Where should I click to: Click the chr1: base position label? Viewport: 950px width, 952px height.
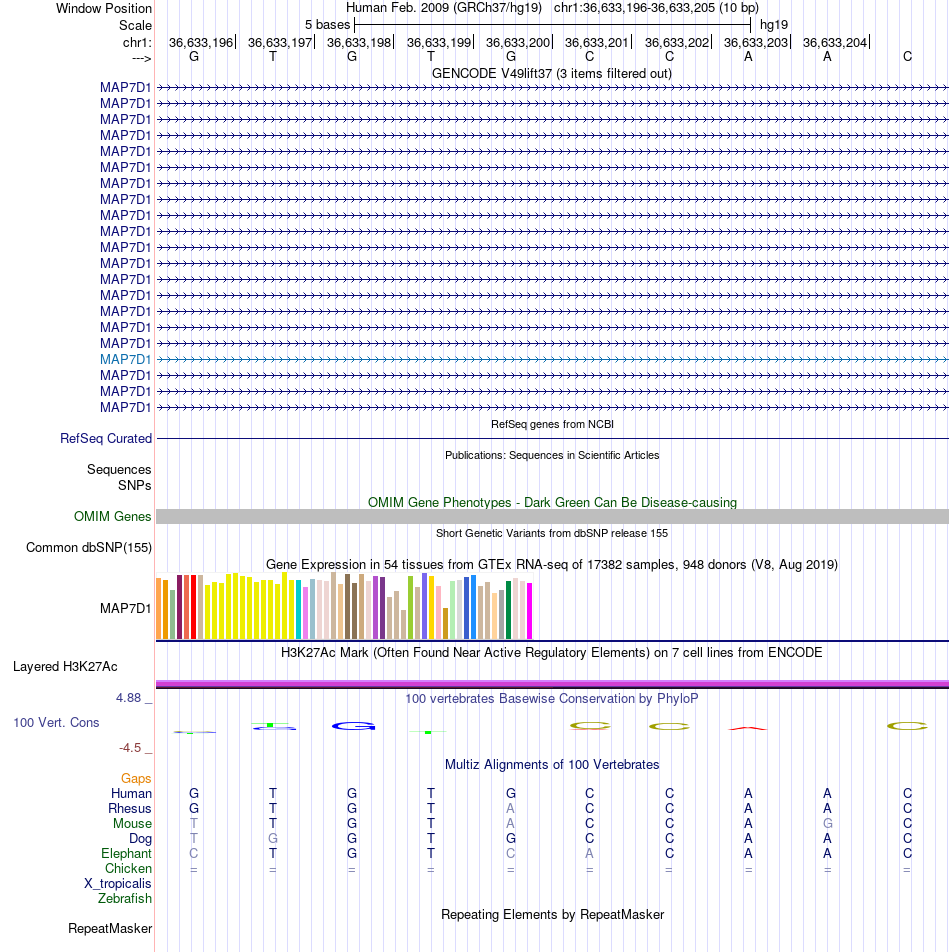click(x=137, y=42)
